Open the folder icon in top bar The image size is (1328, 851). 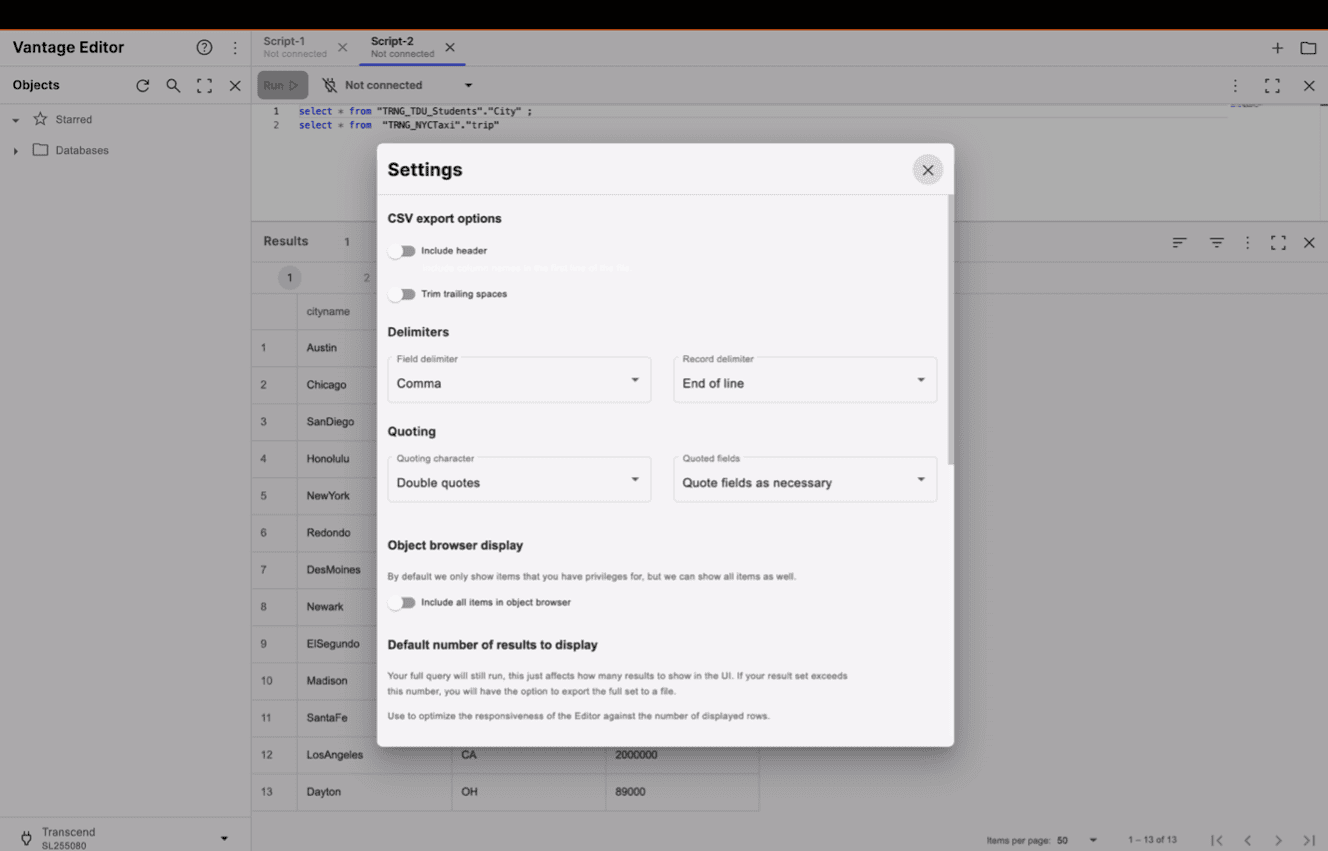coord(1308,48)
